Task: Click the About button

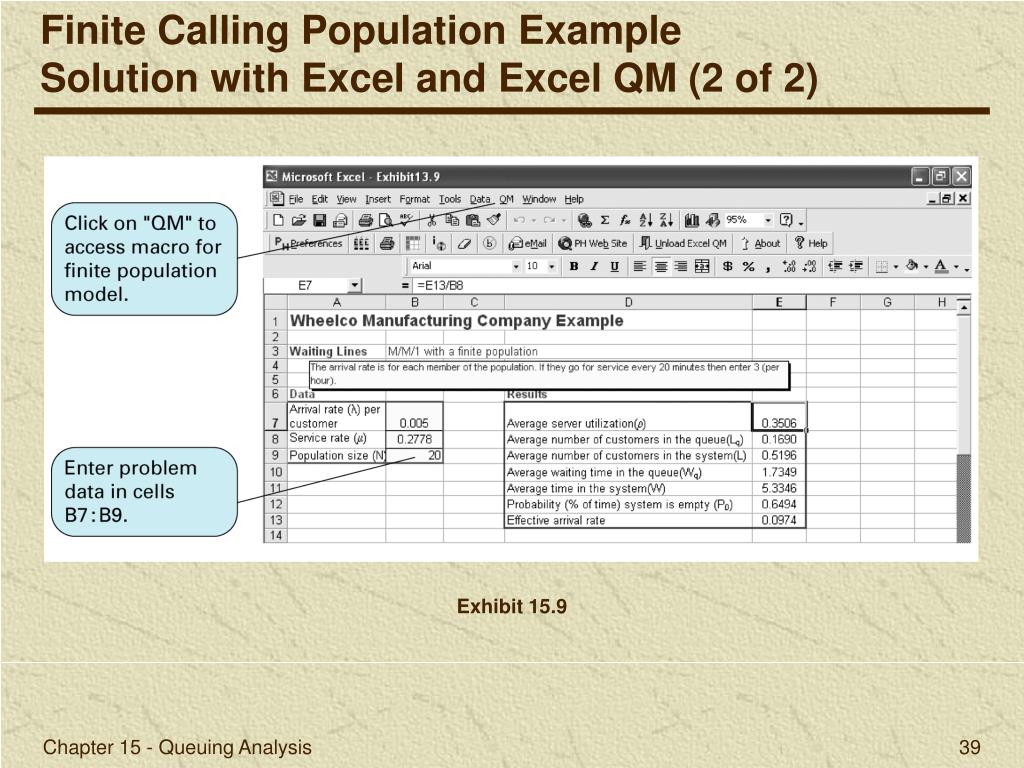Action: (761, 244)
